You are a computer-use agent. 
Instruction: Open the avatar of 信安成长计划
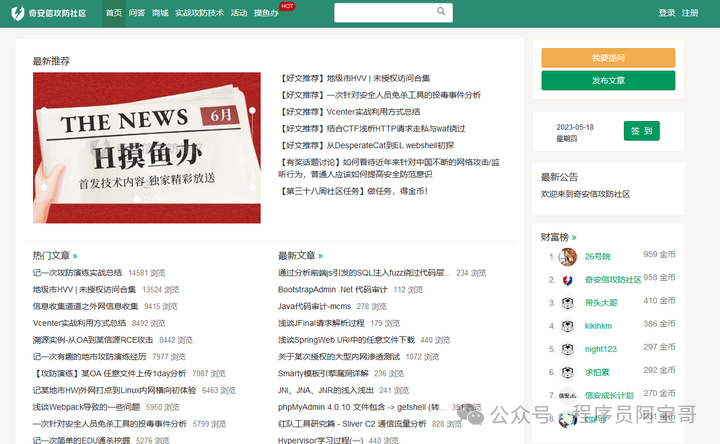pos(568,395)
